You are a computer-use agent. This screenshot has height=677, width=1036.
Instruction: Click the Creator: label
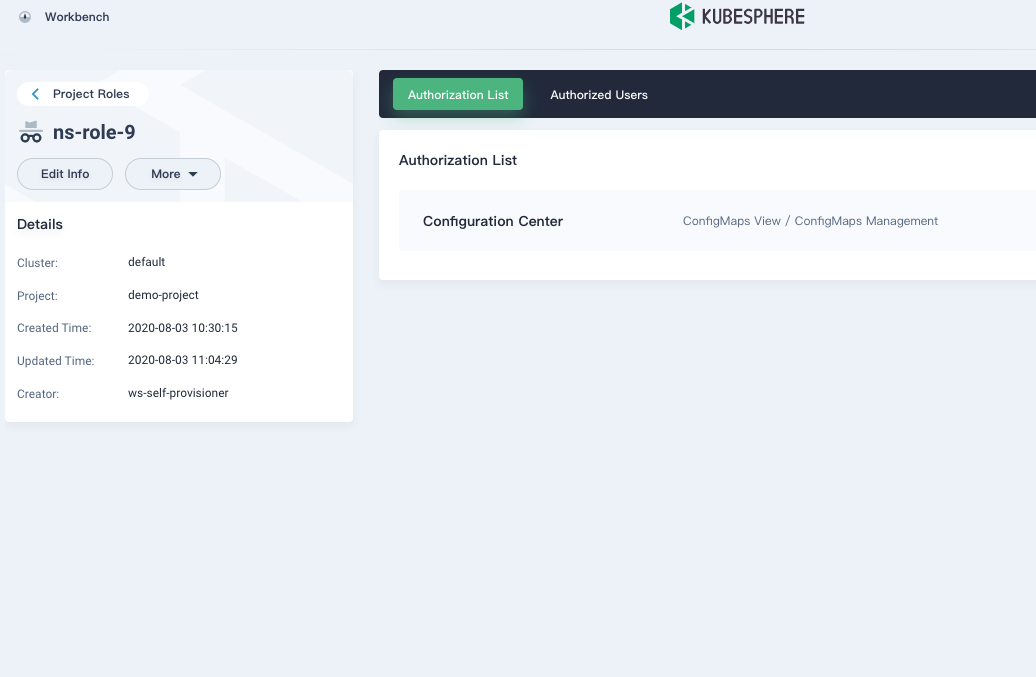38,394
